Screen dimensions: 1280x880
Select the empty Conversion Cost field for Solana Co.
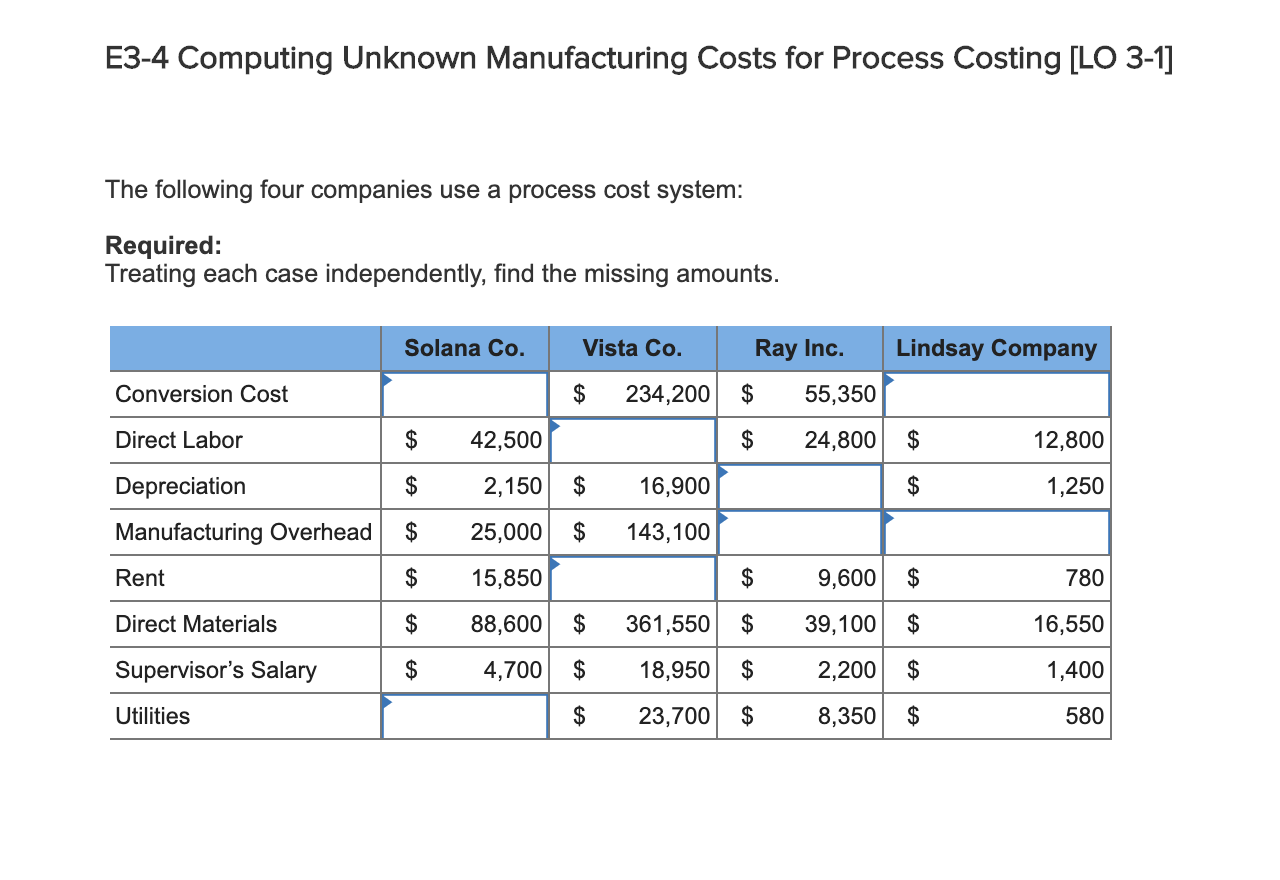tap(463, 394)
